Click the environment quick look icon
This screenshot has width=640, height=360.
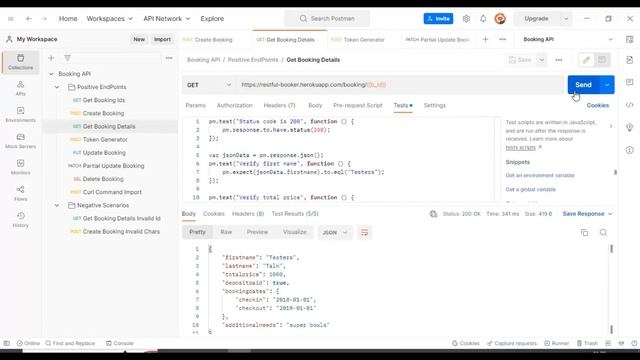click(629, 40)
